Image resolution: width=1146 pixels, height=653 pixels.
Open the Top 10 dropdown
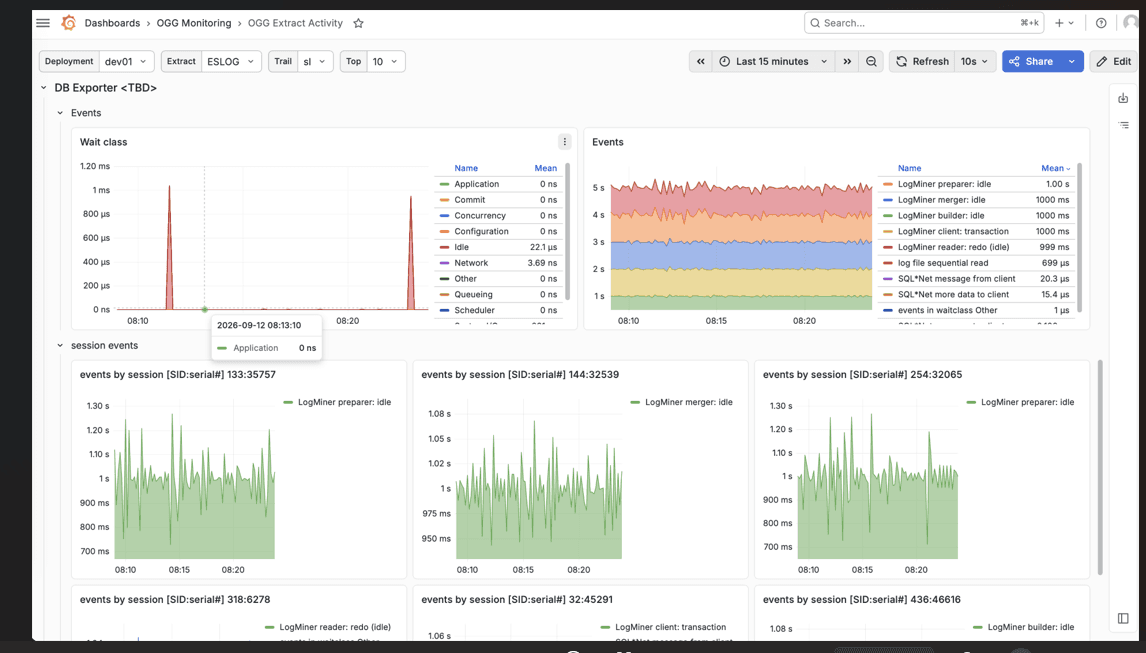(x=386, y=61)
